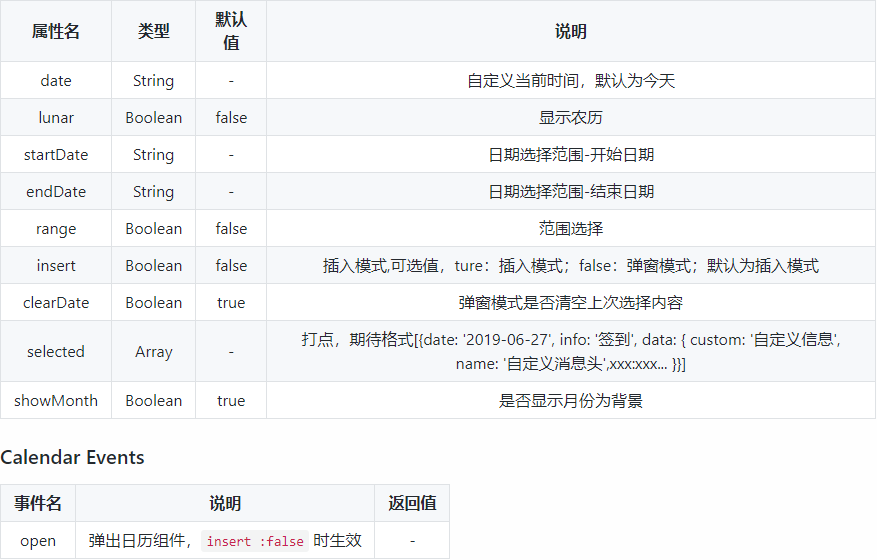Click the 'insert' property name cell
The height and width of the screenshot is (560, 877).
click(56, 265)
